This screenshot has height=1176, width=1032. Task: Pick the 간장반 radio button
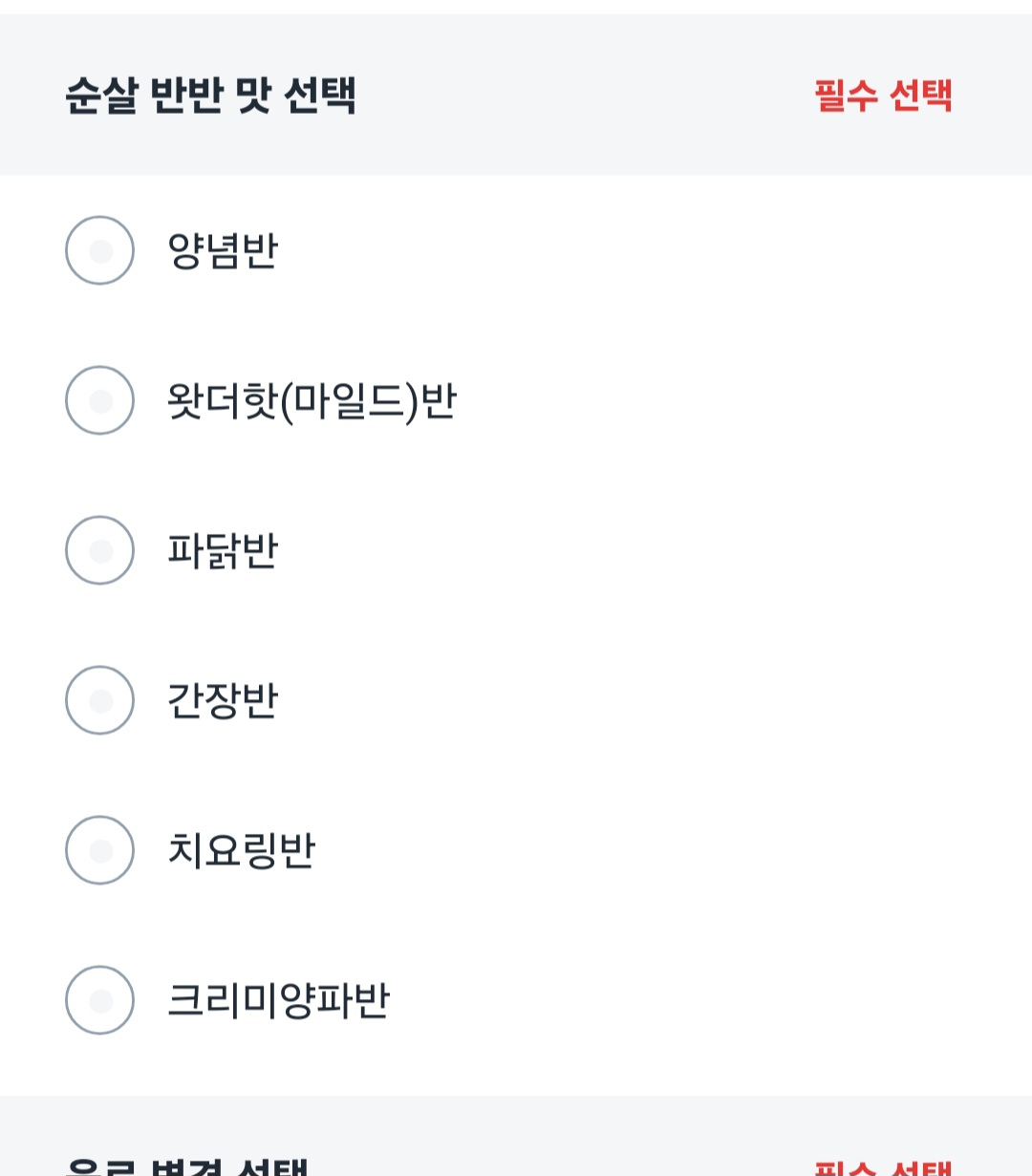[99, 700]
